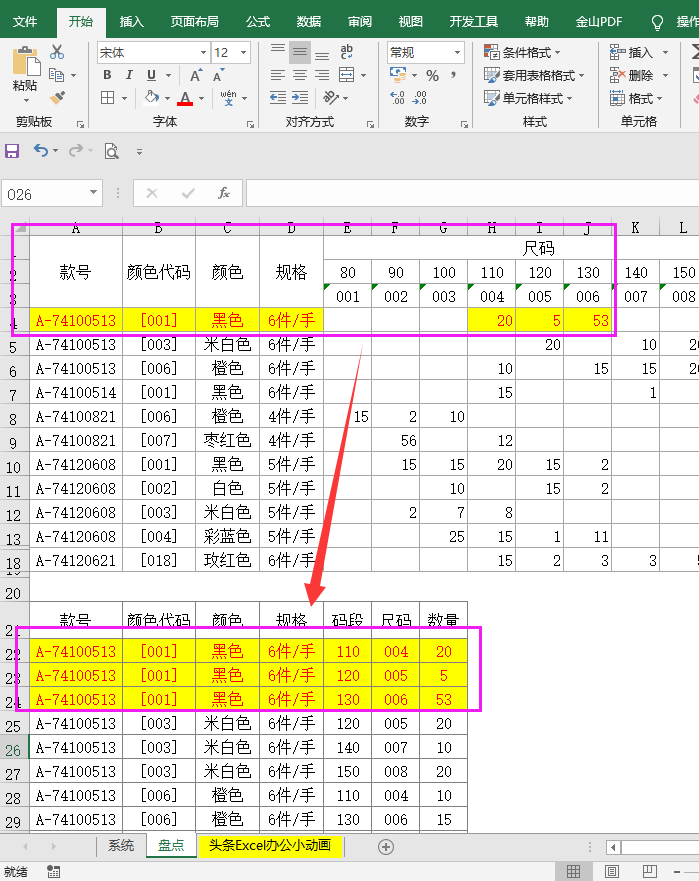This screenshot has height=881, width=699.
Task: Open 条件格式 conditional formatting menu
Action: [522, 53]
